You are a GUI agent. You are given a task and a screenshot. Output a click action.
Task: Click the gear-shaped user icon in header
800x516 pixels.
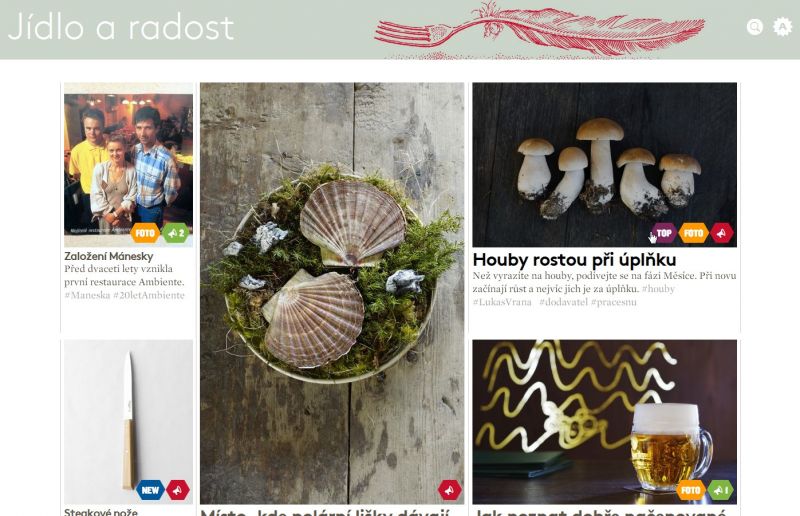[782, 27]
